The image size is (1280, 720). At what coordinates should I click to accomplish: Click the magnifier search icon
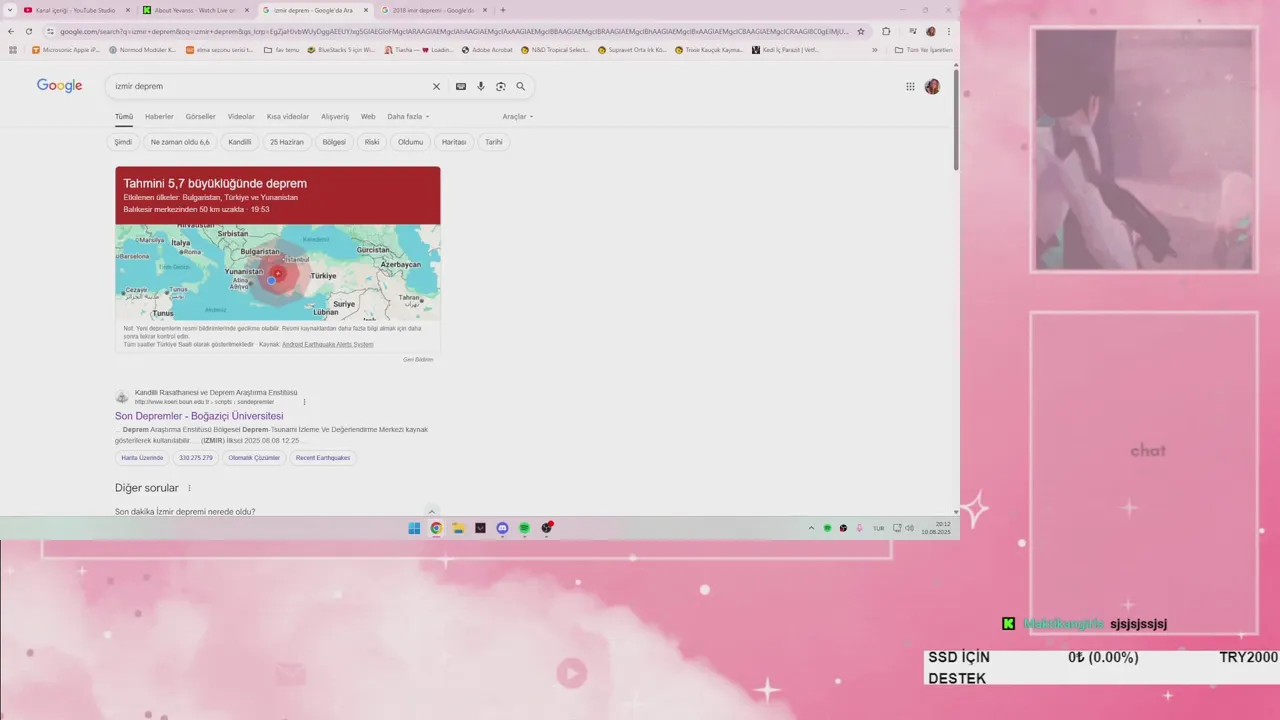tap(521, 87)
